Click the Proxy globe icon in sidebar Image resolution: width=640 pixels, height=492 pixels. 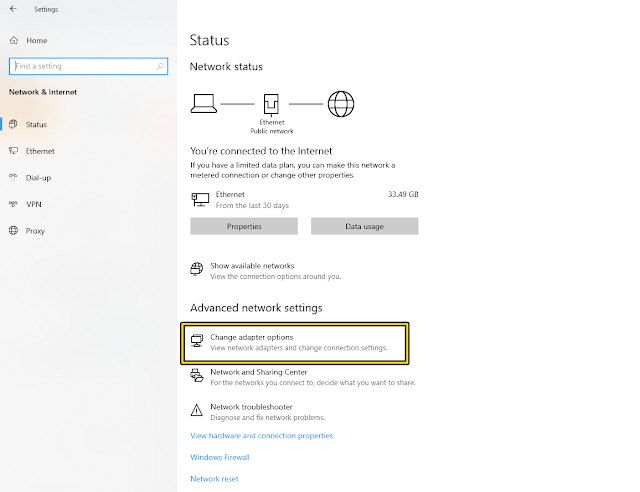[x=13, y=230]
